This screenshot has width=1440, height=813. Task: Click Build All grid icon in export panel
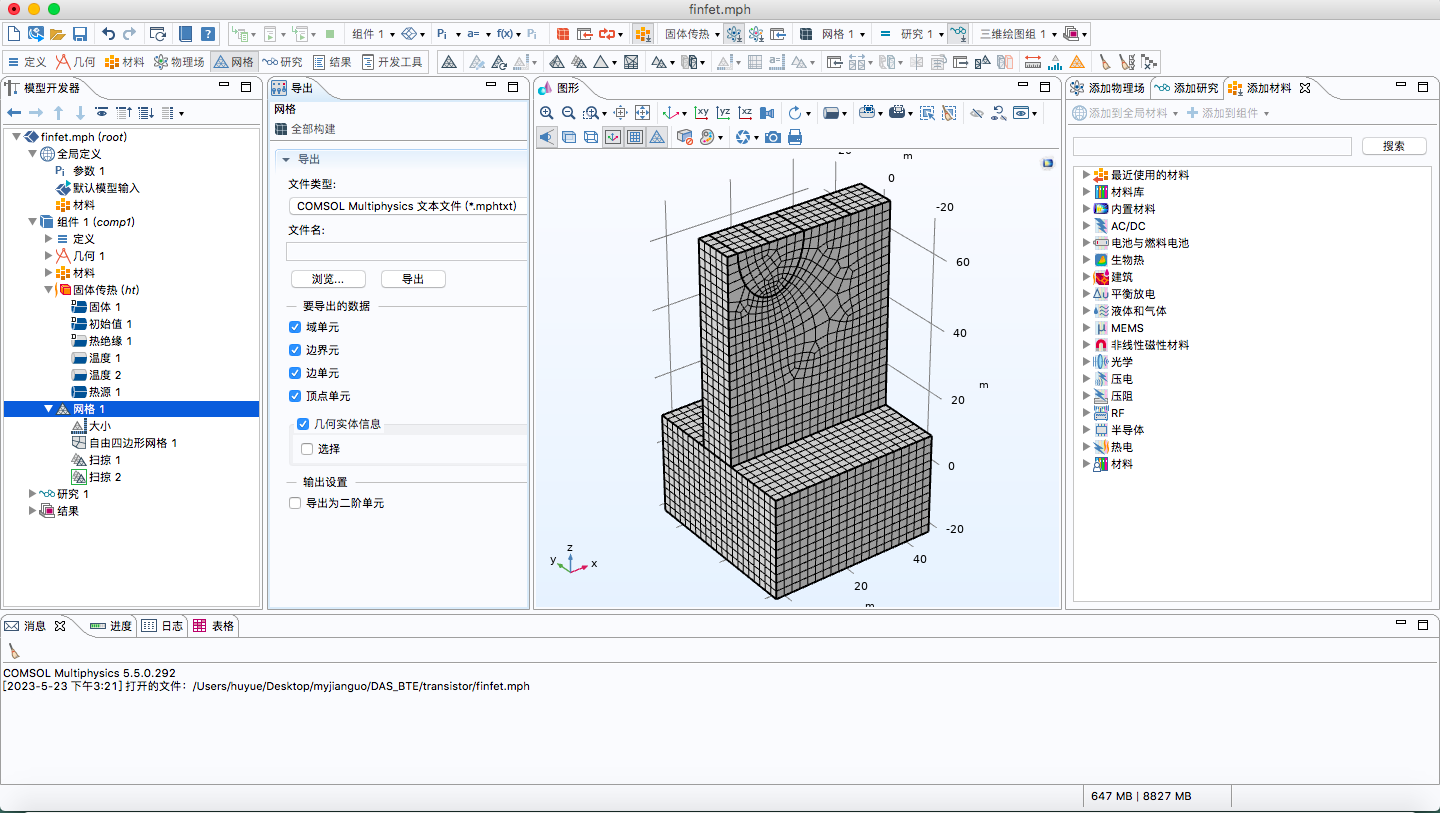point(281,129)
